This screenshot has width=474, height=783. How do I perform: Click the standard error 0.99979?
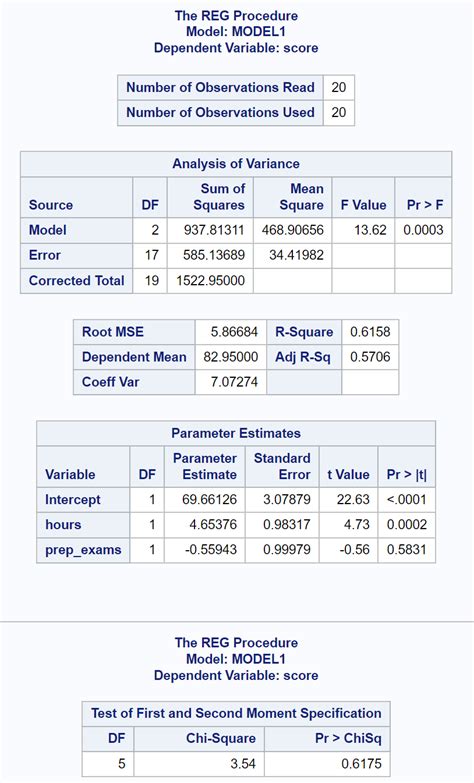pos(287,550)
